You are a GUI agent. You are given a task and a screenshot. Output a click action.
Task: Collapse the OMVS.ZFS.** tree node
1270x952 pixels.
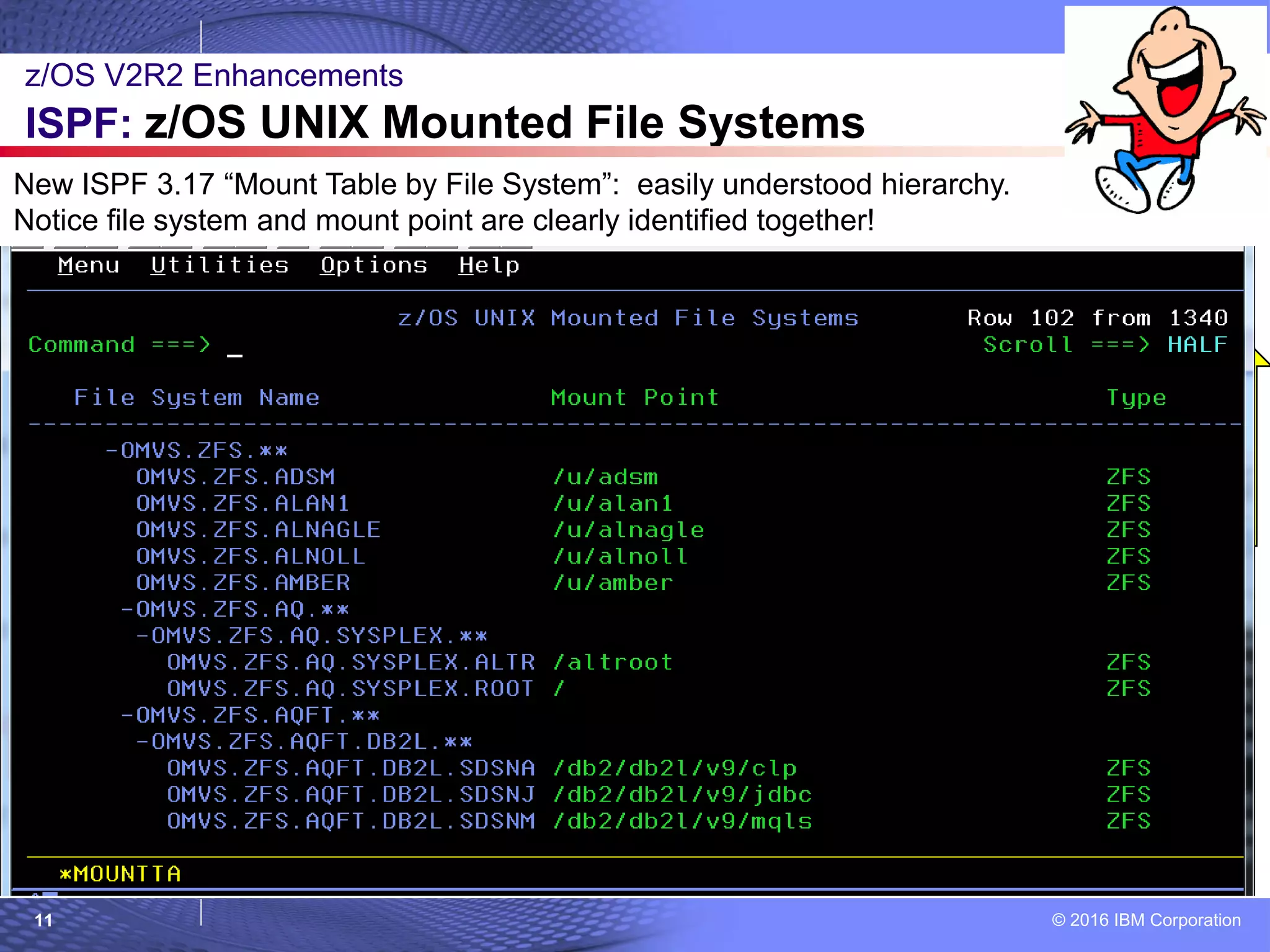[112, 451]
